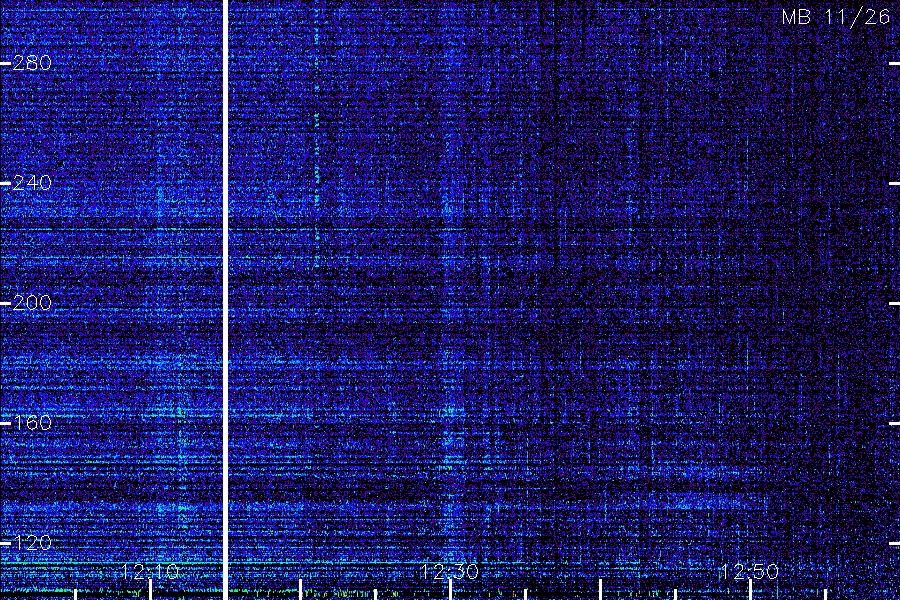The width and height of the screenshot is (900, 600).
Task: Click the tick mark below 12:50
Action: (750, 590)
